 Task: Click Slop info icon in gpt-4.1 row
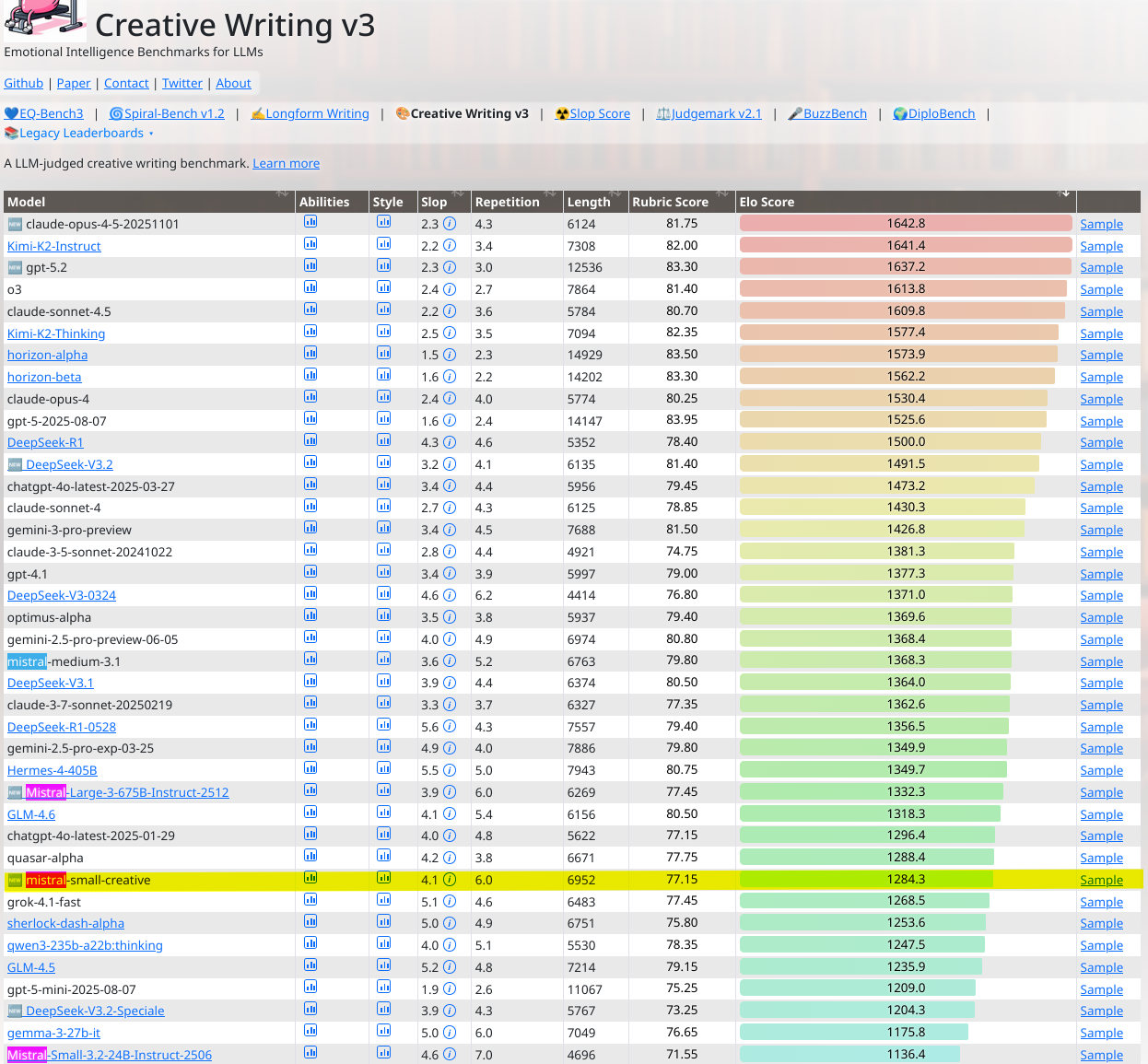[450, 574]
